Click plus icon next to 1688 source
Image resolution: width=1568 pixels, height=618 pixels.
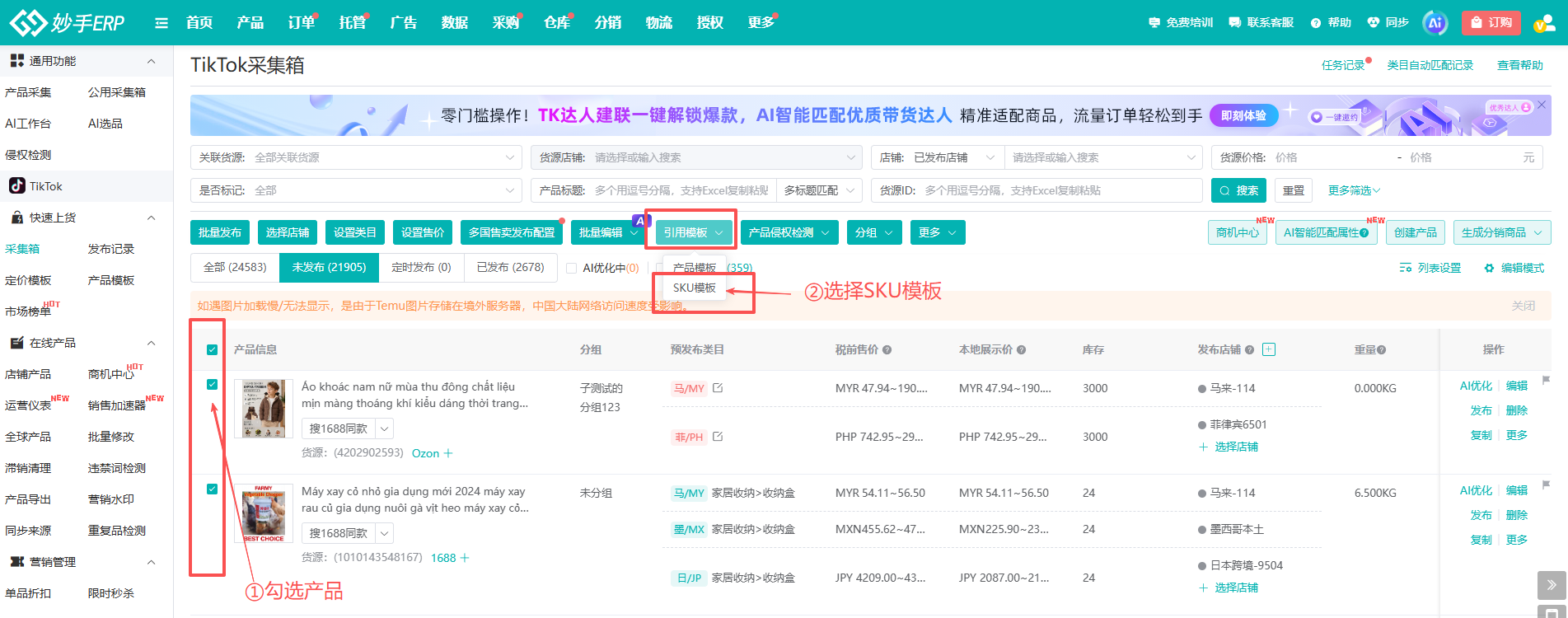coord(465,558)
